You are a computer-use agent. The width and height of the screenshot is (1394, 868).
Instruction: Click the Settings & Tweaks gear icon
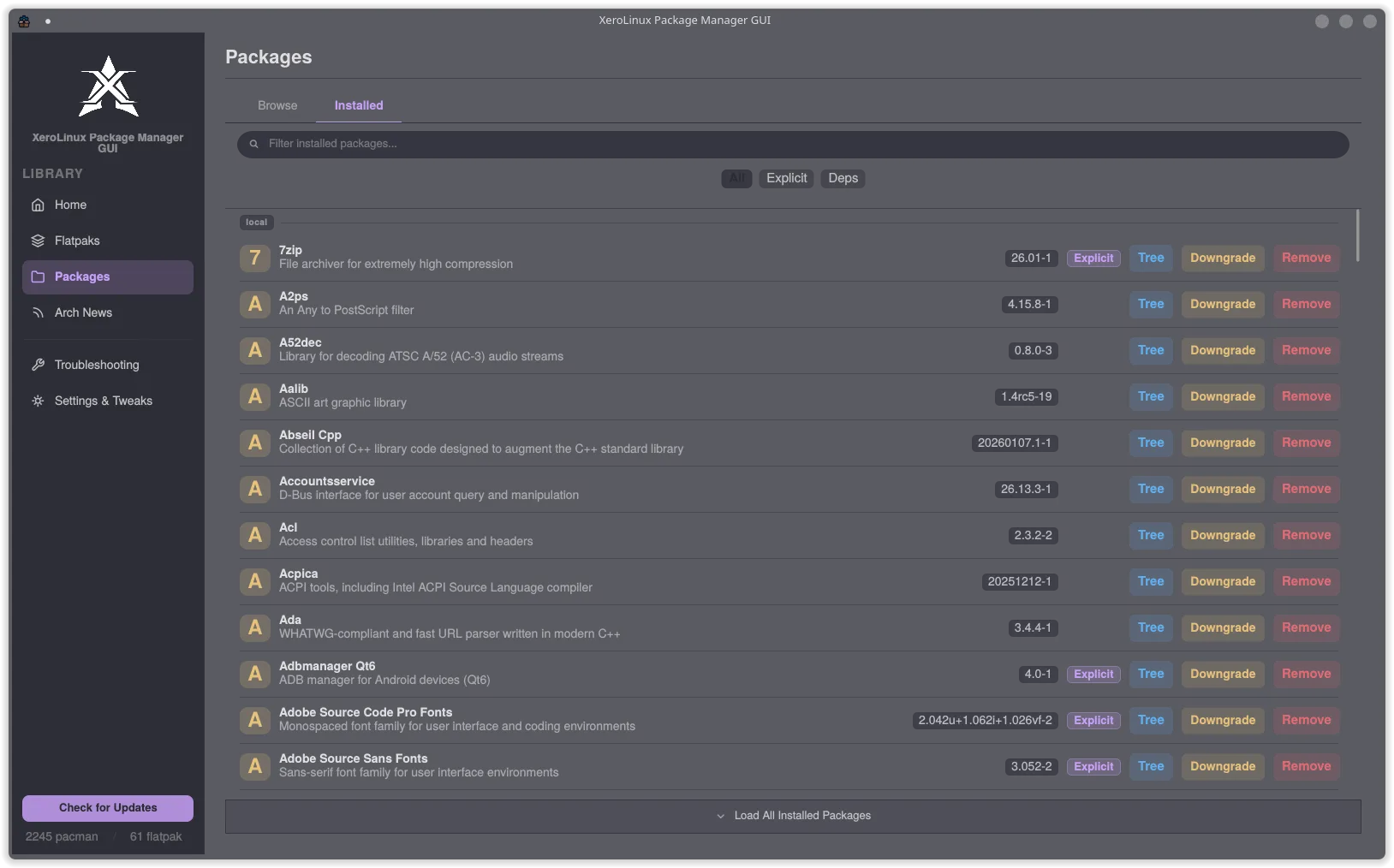point(38,401)
